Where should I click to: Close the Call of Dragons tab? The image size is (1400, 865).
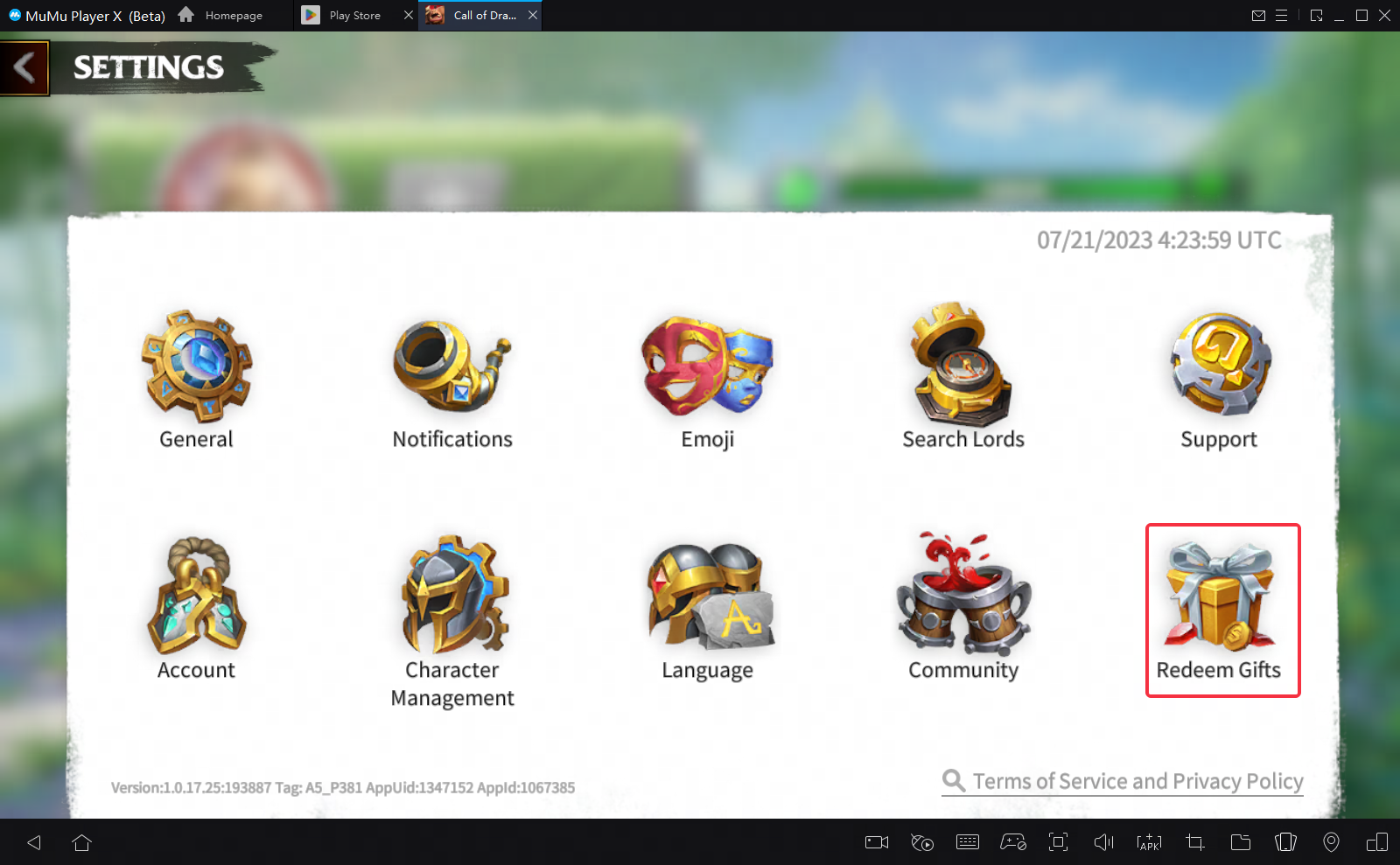532,15
